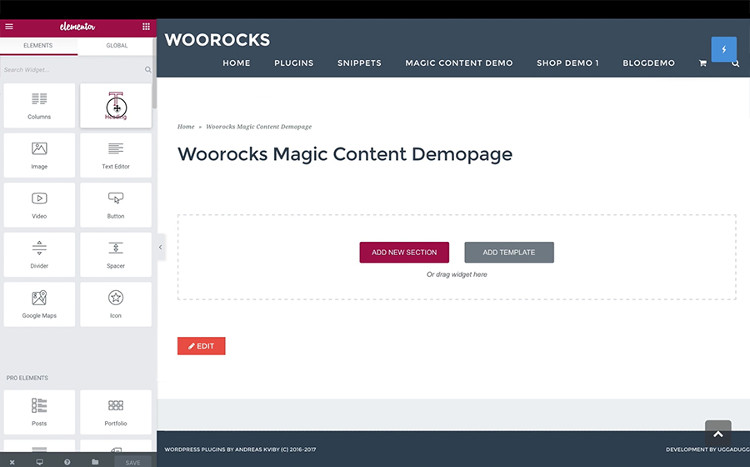Switch to the Global tab

[117, 45]
